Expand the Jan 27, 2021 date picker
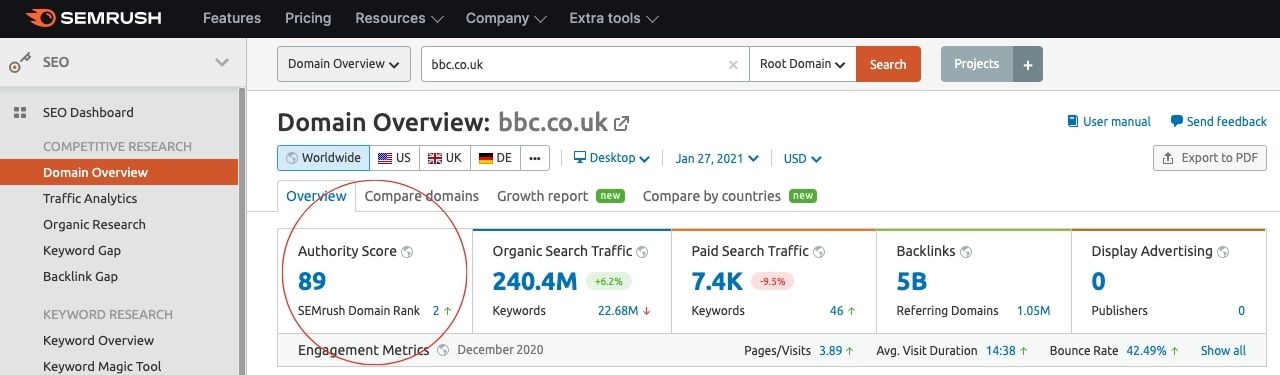1280x375 pixels. [717, 158]
